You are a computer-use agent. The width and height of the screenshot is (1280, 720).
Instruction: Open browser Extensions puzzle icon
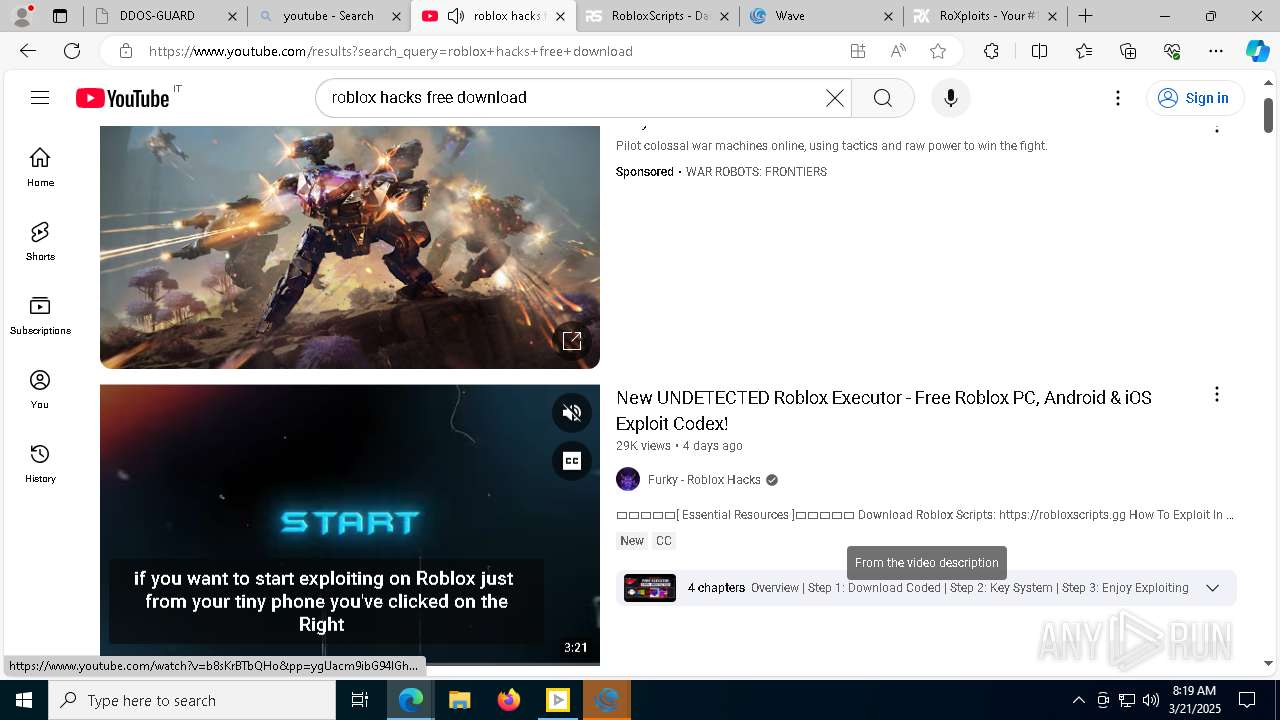coord(991,51)
